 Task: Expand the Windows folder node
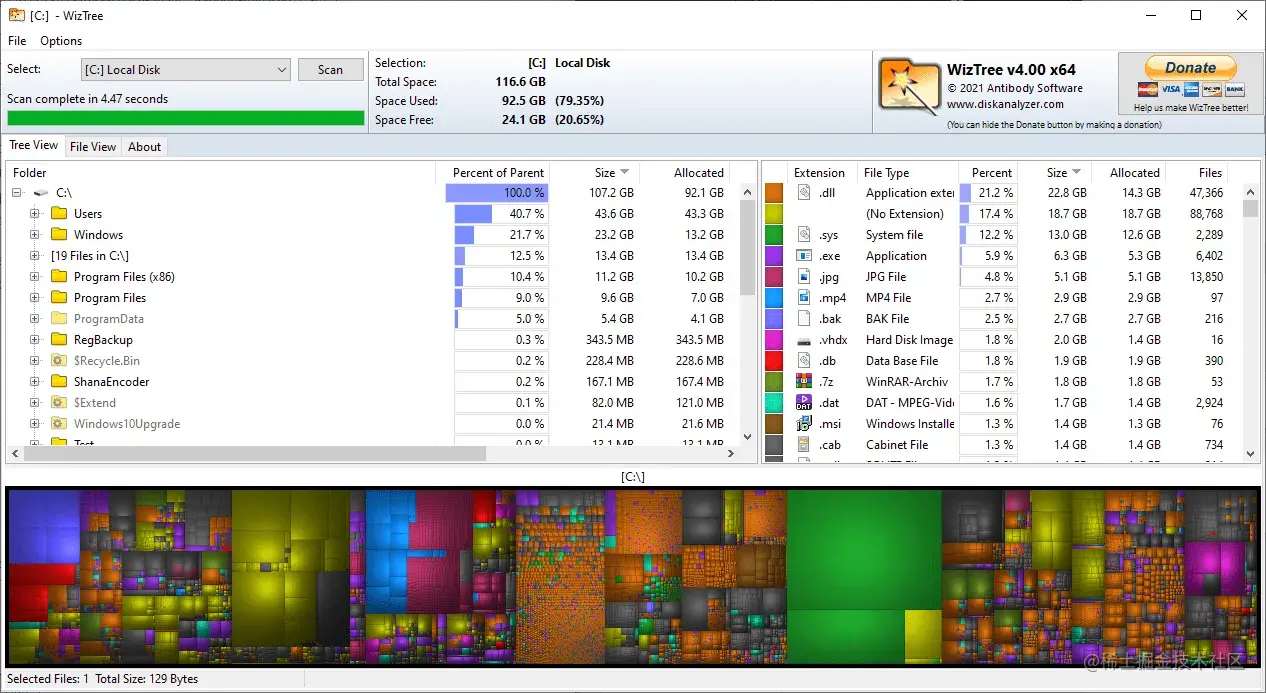coord(35,234)
